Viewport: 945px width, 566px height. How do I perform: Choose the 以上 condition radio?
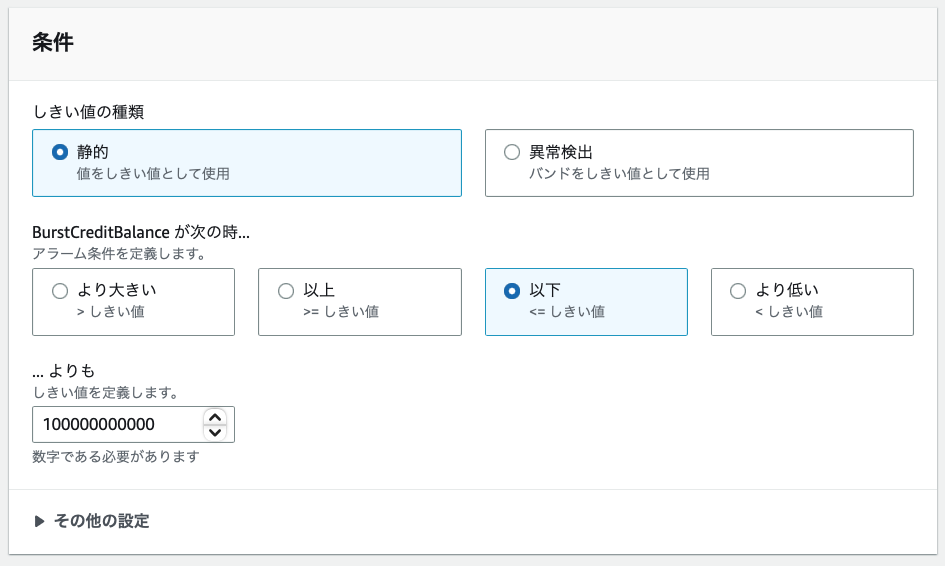[x=286, y=291]
